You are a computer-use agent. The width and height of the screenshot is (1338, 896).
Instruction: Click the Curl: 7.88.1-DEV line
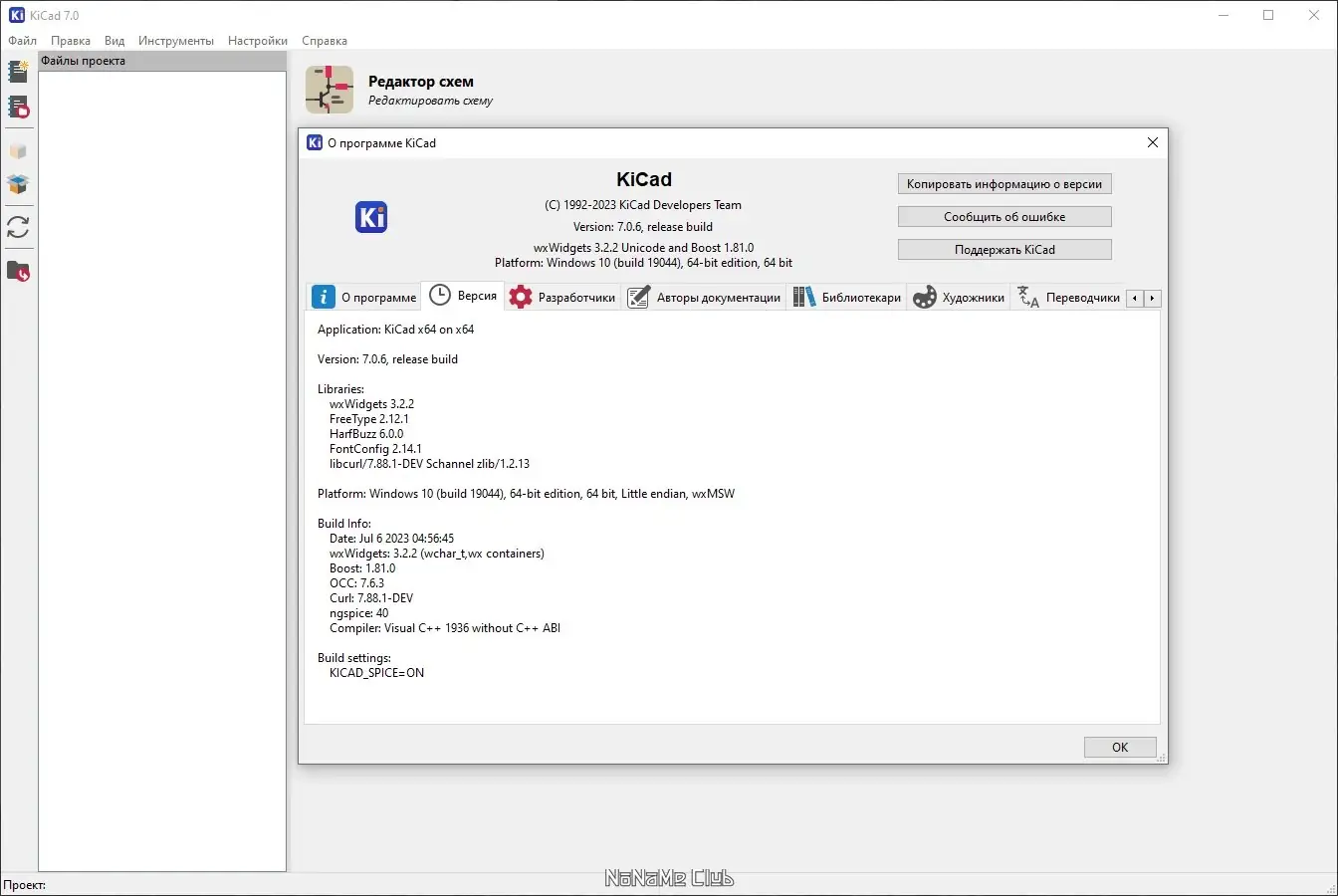tap(371, 598)
